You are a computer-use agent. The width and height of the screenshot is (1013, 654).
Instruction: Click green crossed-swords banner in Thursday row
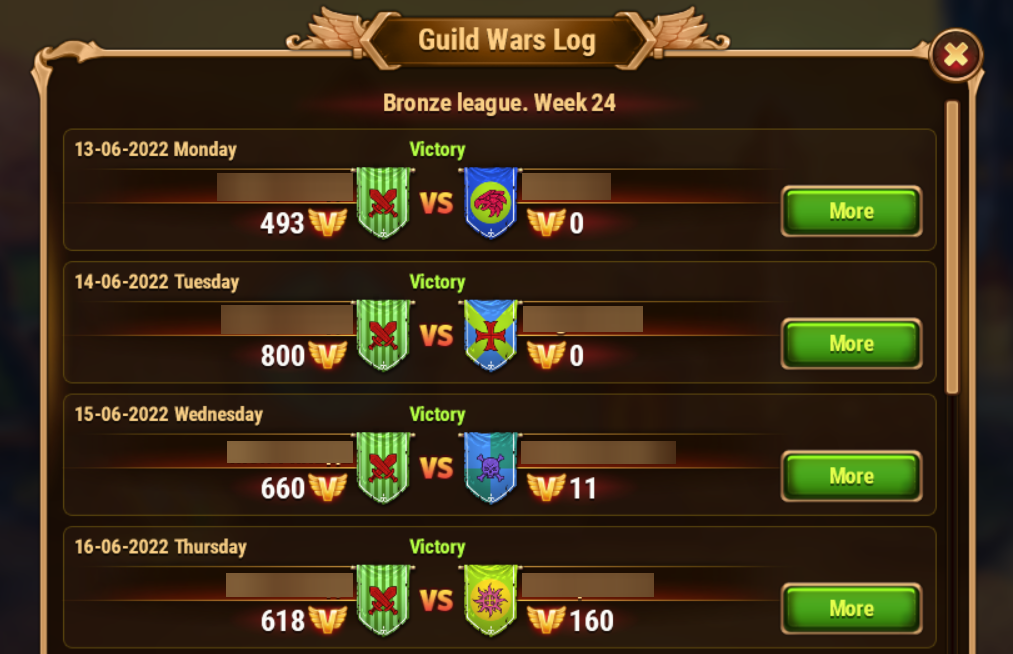pyautogui.click(x=383, y=600)
